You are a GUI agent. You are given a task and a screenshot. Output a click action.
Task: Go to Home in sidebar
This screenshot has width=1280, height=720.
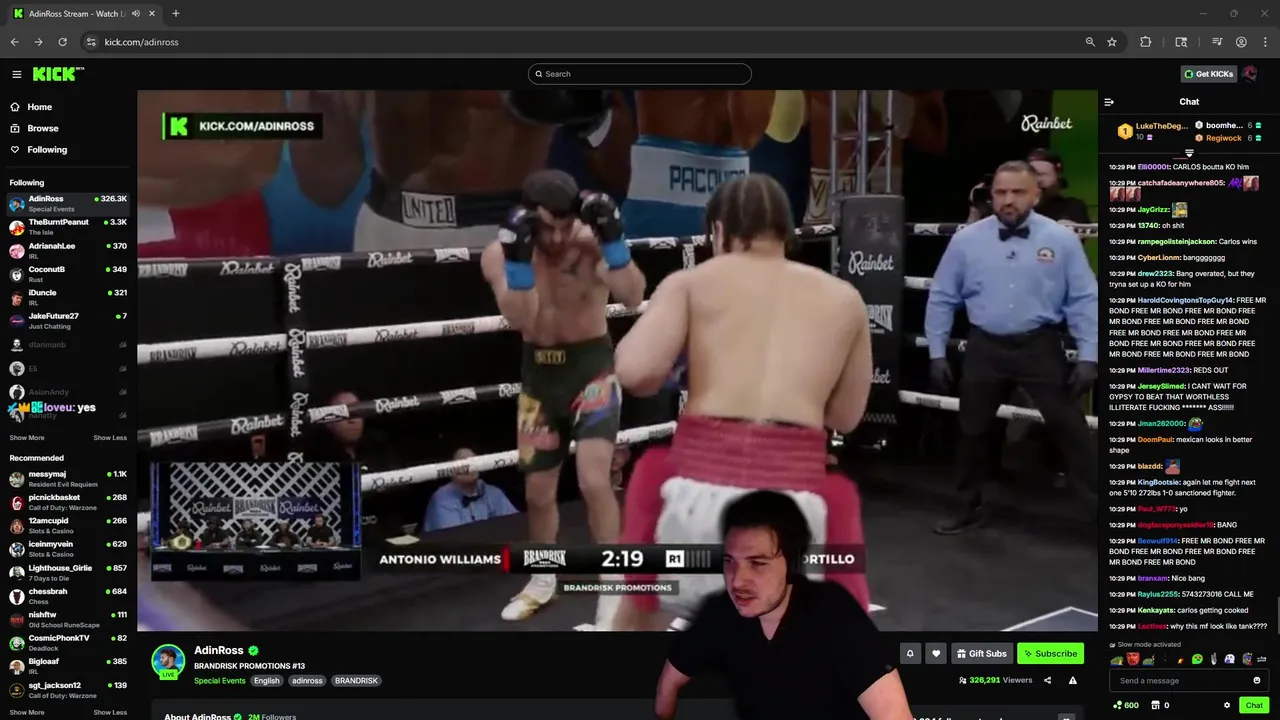pos(40,107)
